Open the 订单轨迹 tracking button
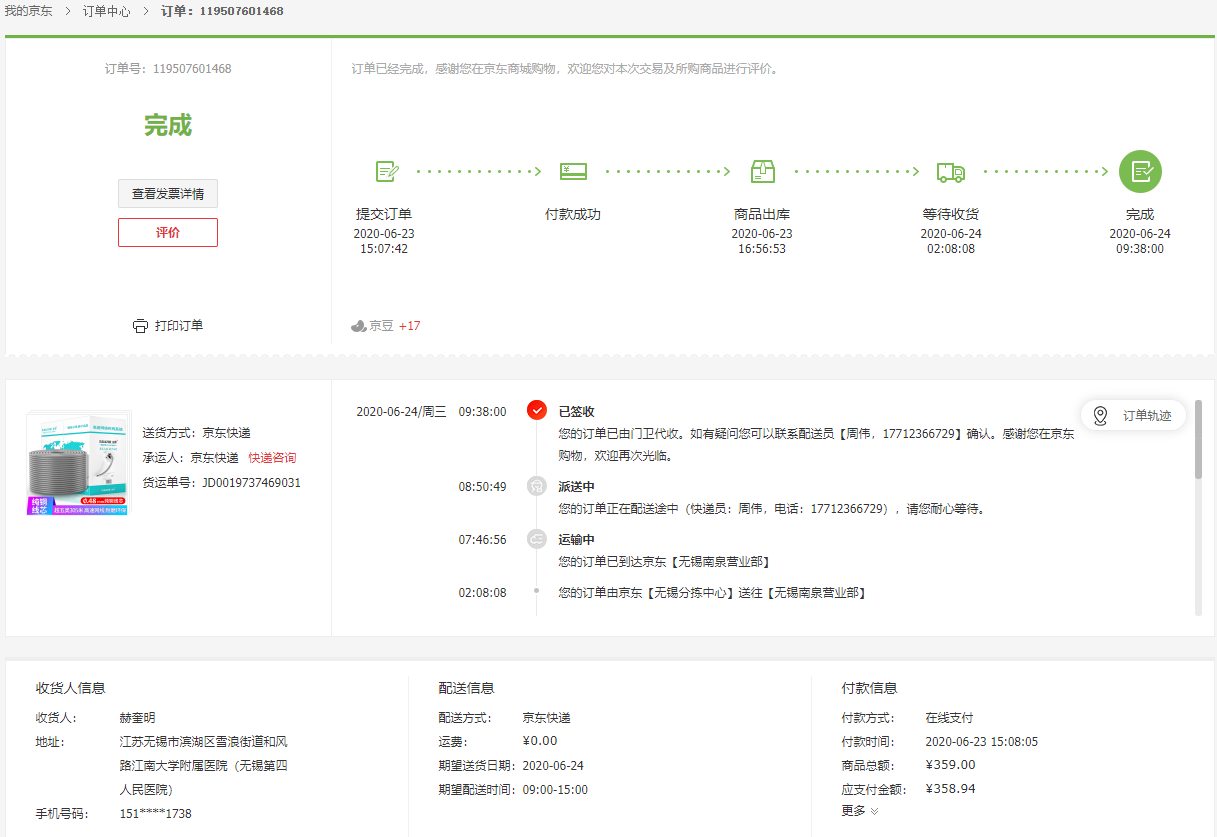 (x=1133, y=415)
